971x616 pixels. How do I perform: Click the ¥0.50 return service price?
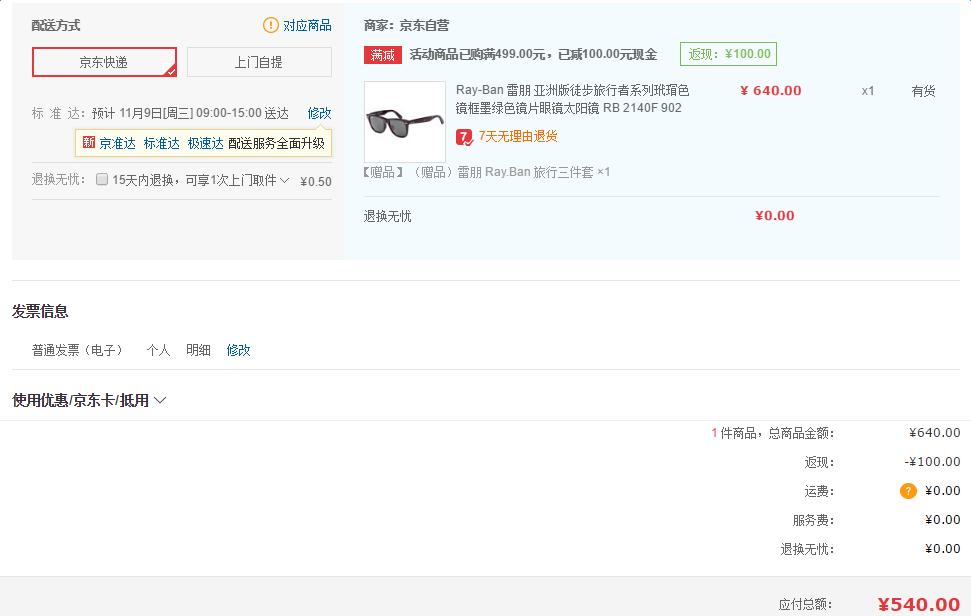point(316,181)
